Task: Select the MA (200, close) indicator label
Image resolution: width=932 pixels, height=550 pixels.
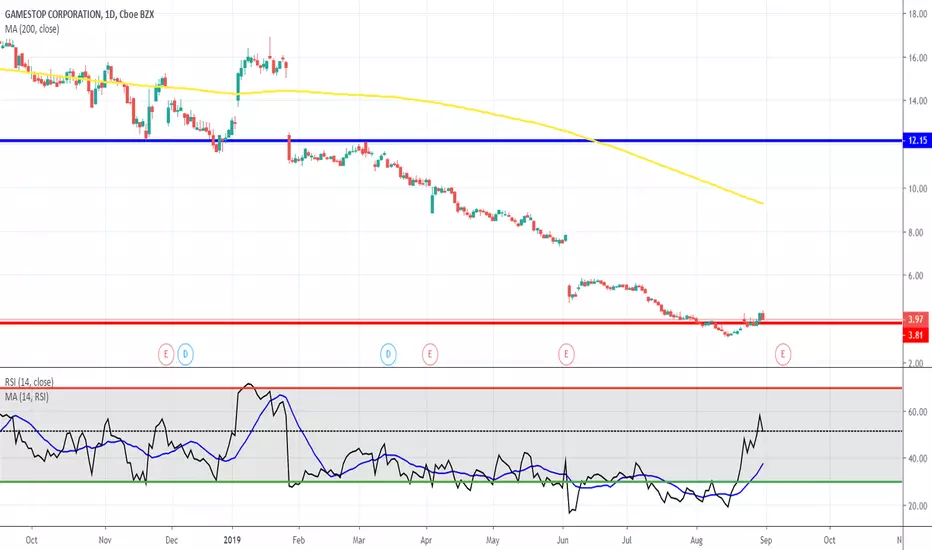Action: [x=32, y=29]
